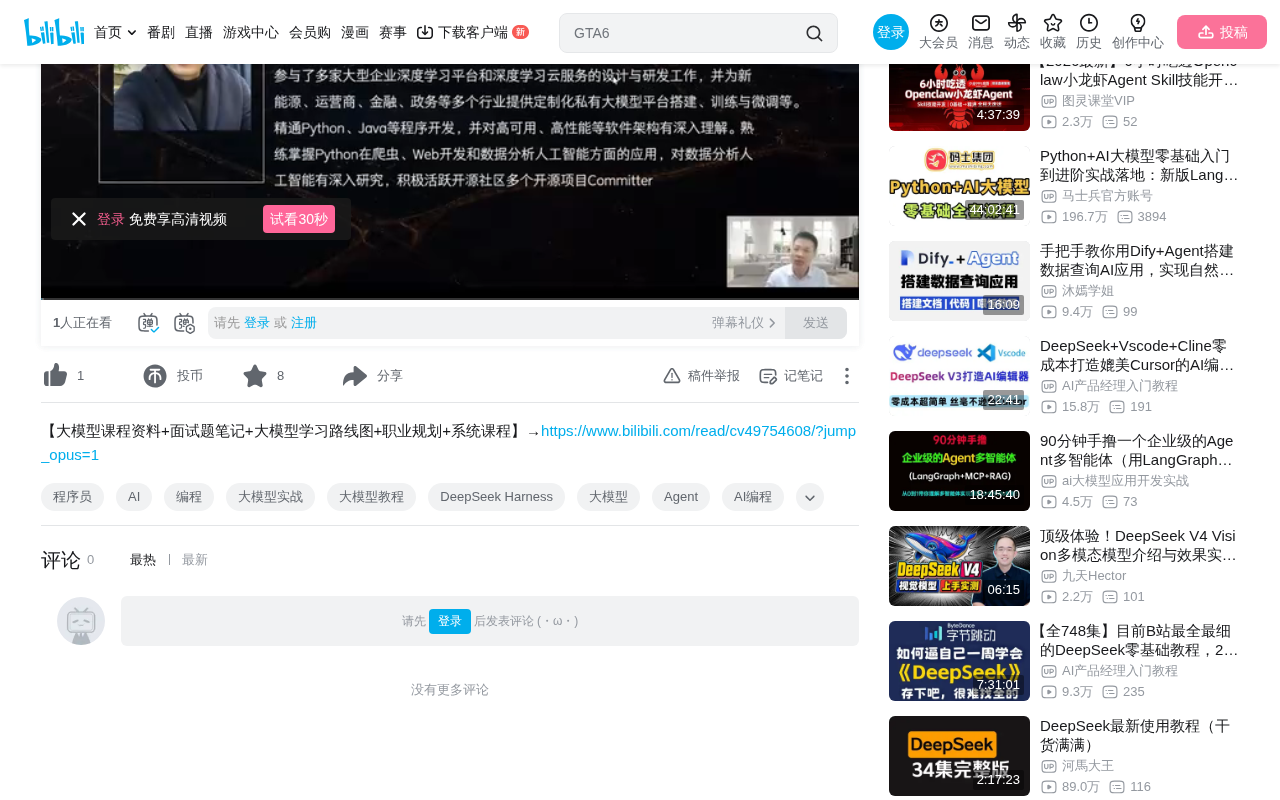This screenshot has width=1280, height=800.
Task: Like the video with thumbs-up icon
Action: [56, 376]
